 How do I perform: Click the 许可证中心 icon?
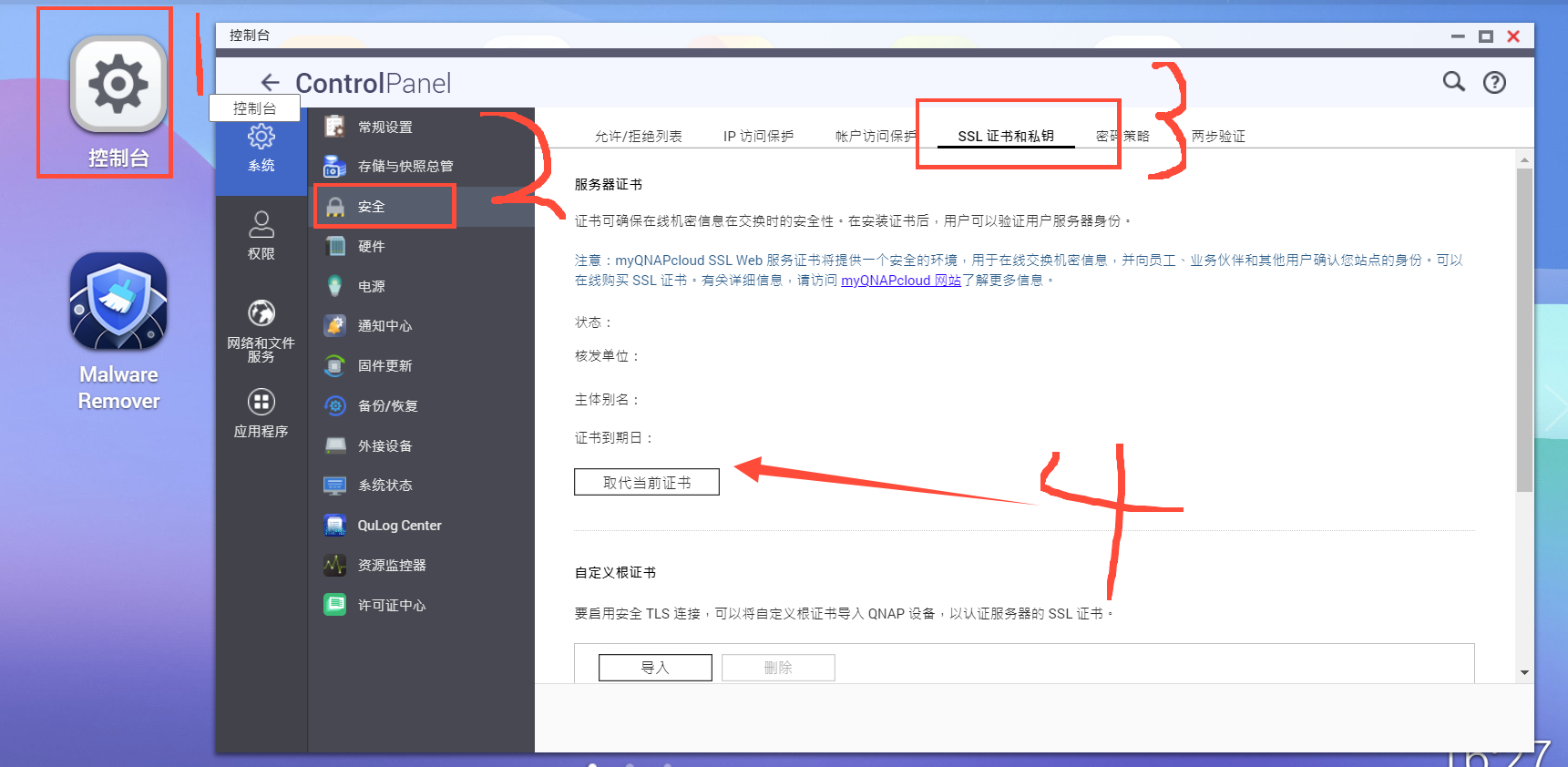335,605
